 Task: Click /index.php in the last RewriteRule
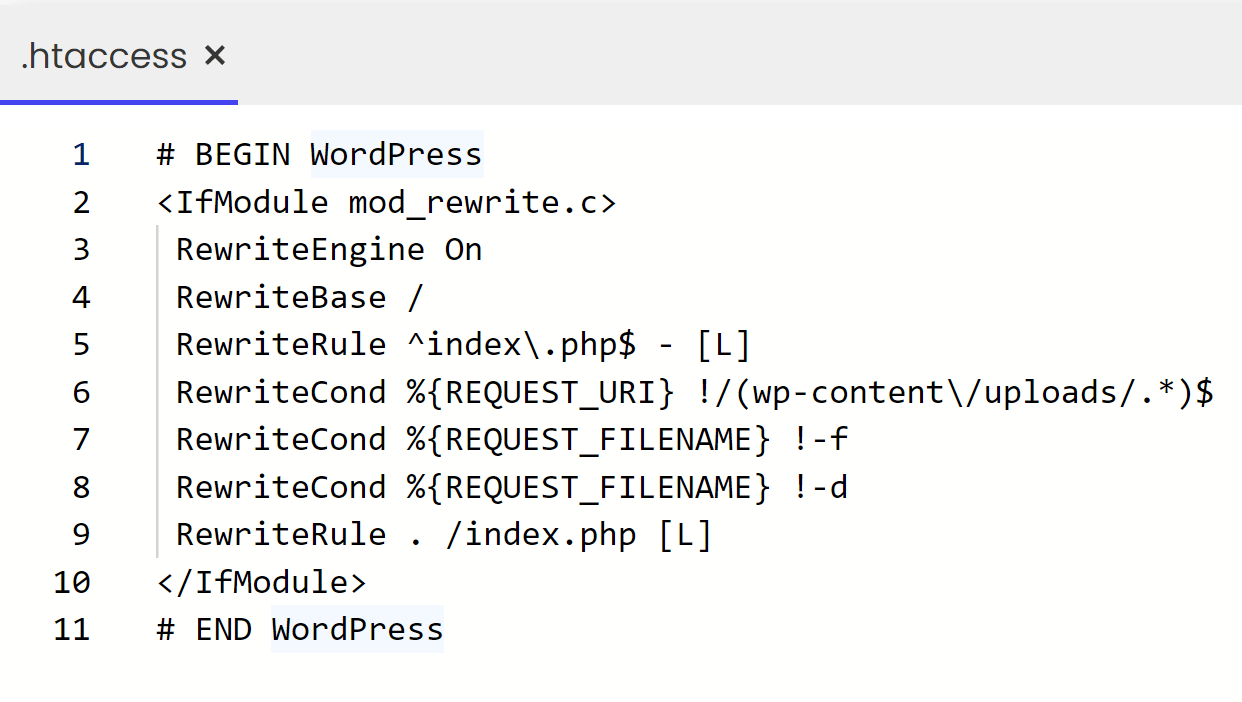540,535
